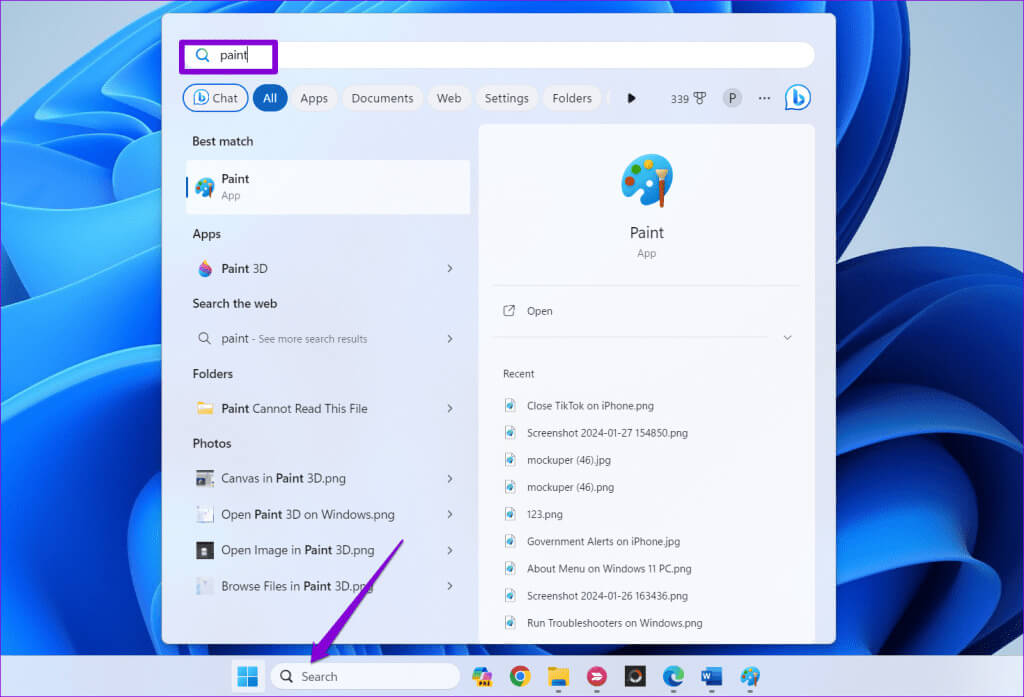Click the folder icon for Paint Cannot Read
This screenshot has height=697, width=1024.
(x=205, y=408)
